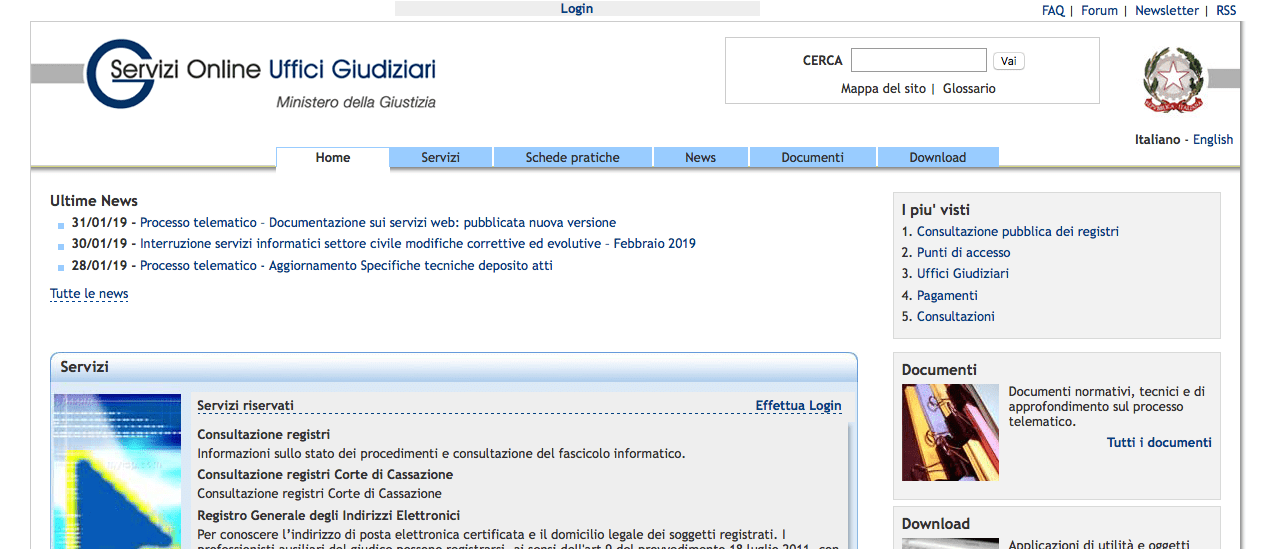Click the Italian Republic emblem
1278x549 pixels.
click(1173, 80)
